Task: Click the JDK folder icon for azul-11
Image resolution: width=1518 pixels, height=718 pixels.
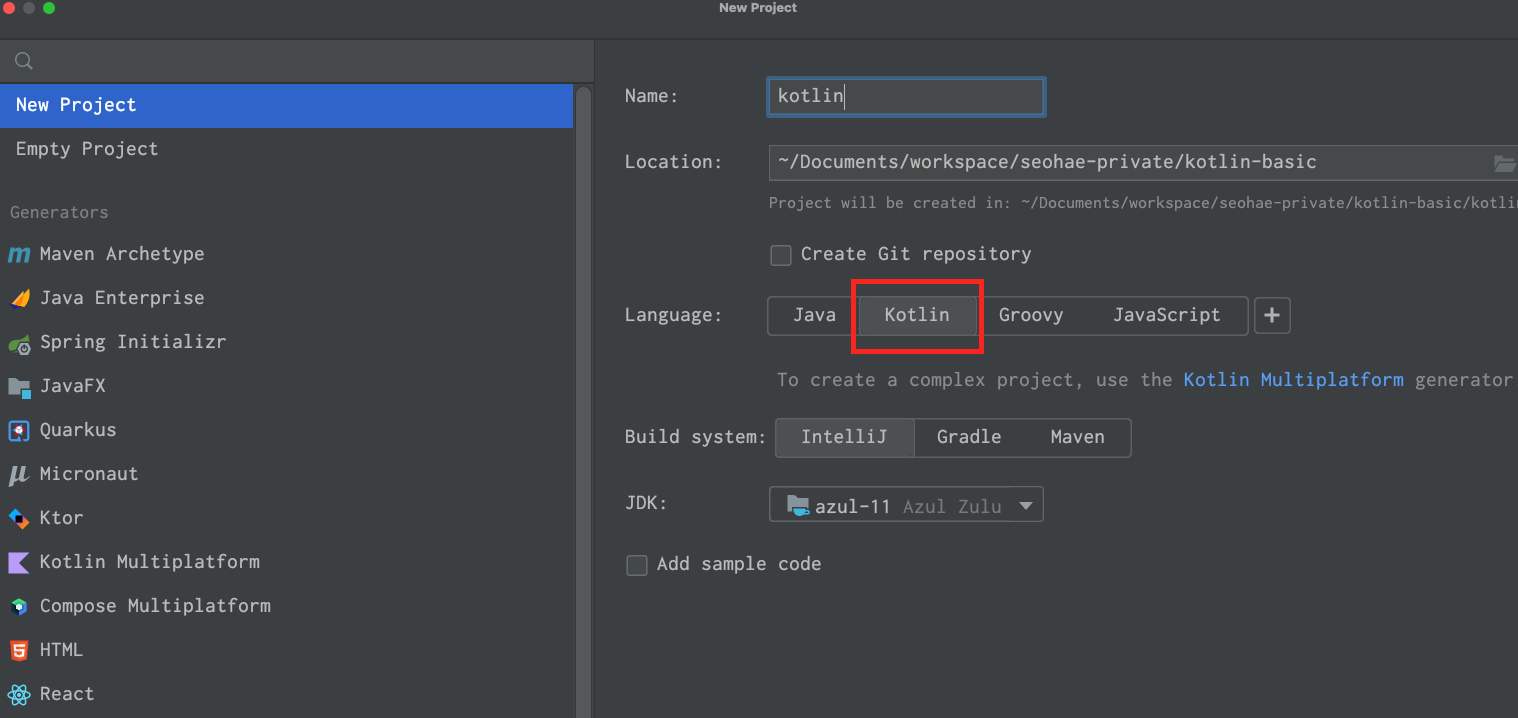Action: click(x=797, y=505)
